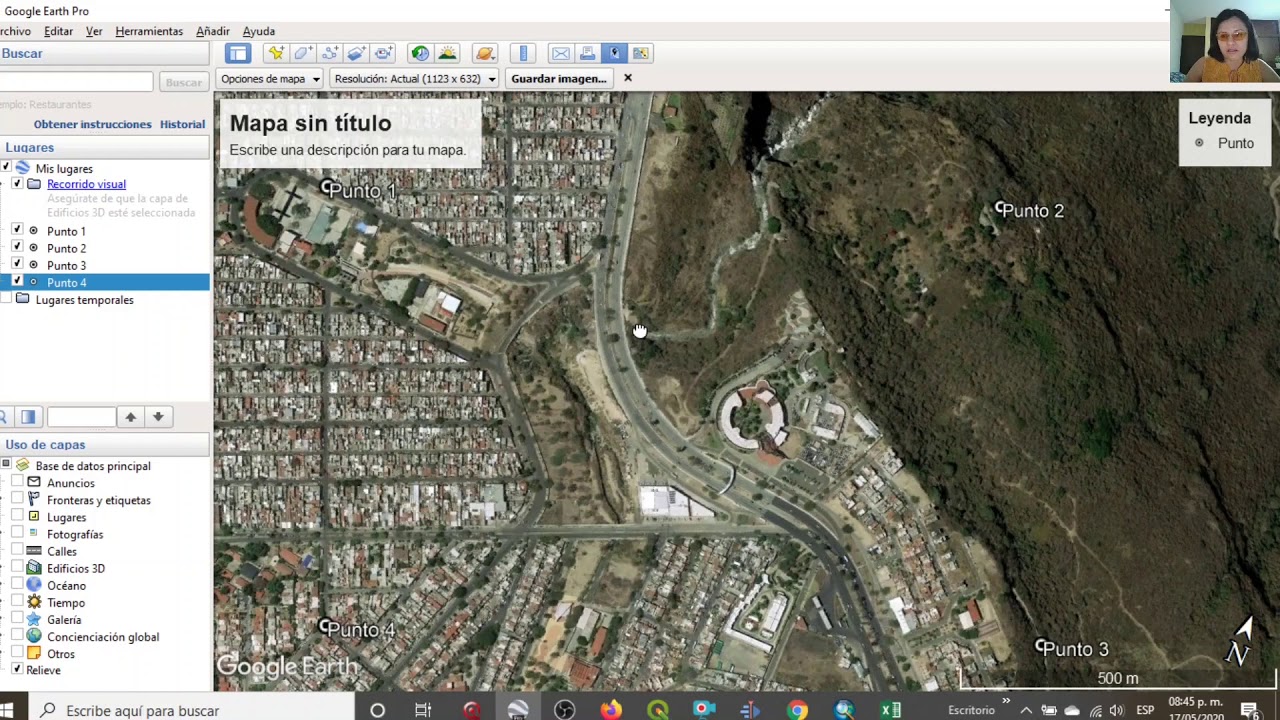This screenshot has height=720, width=1280.
Task: Enable the Calles layer checkbox
Action: coord(17,550)
